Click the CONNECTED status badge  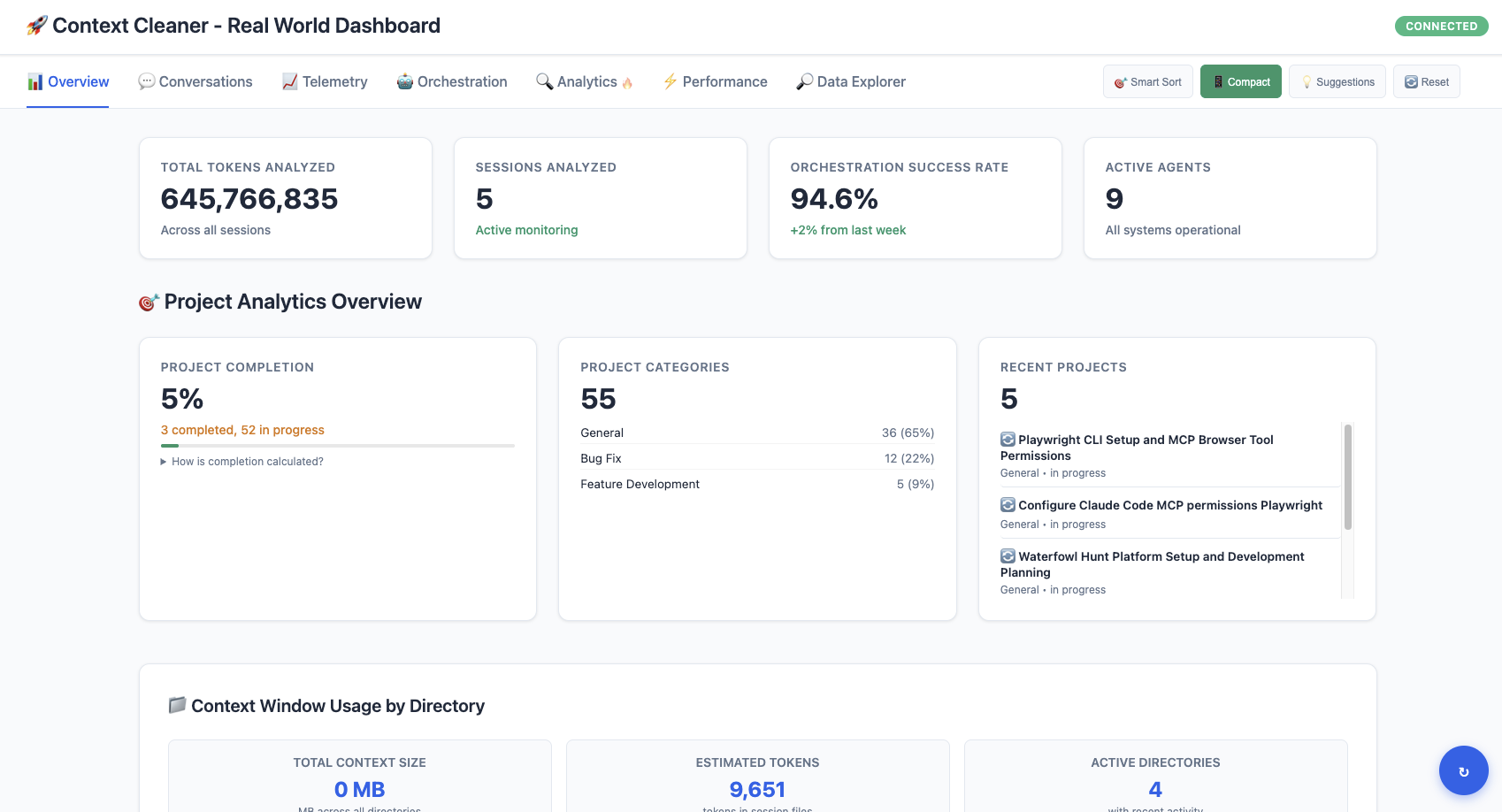pos(1441,27)
